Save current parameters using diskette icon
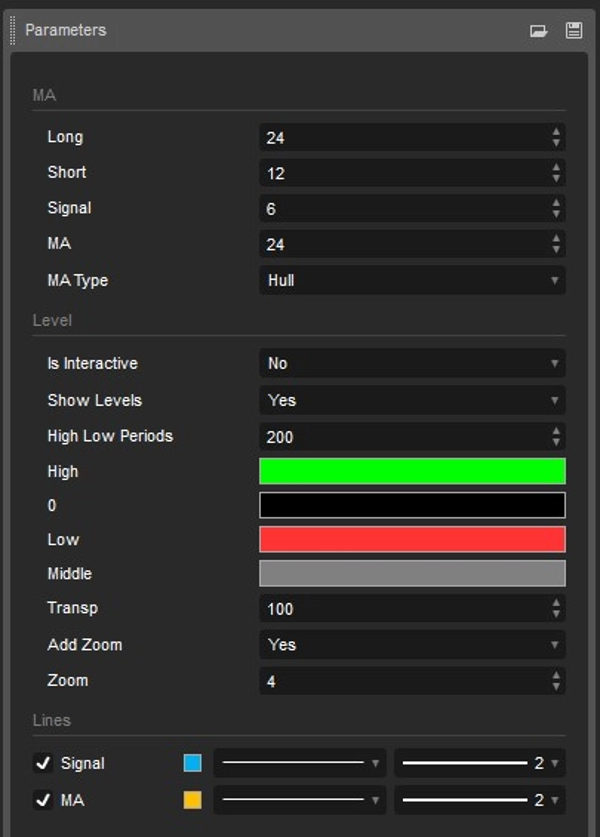Viewport: 600px width, 837px height. 572,31
